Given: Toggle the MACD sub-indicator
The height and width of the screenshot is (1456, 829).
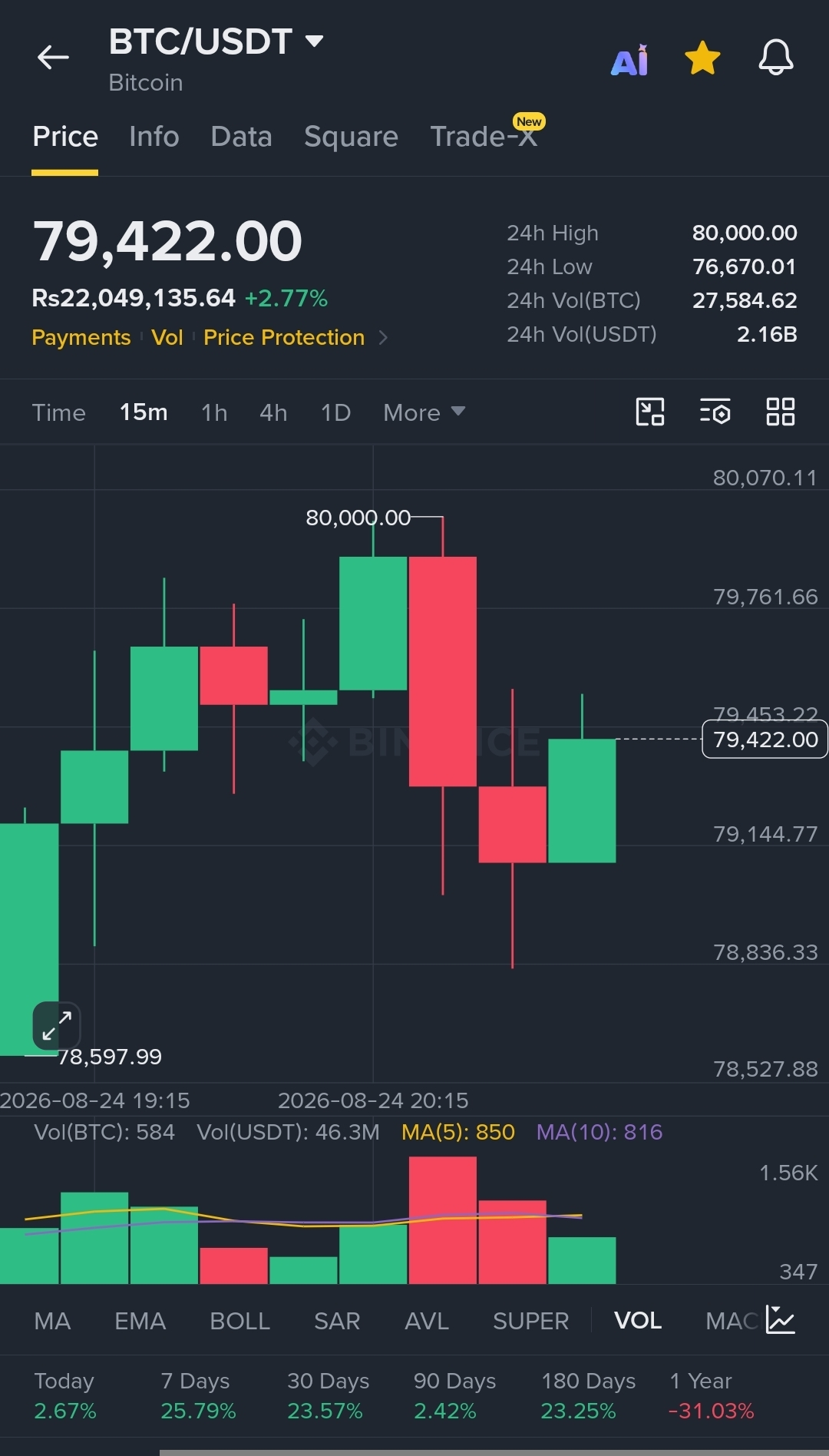Looking at the screenshot, I should tap(732, 1321).
